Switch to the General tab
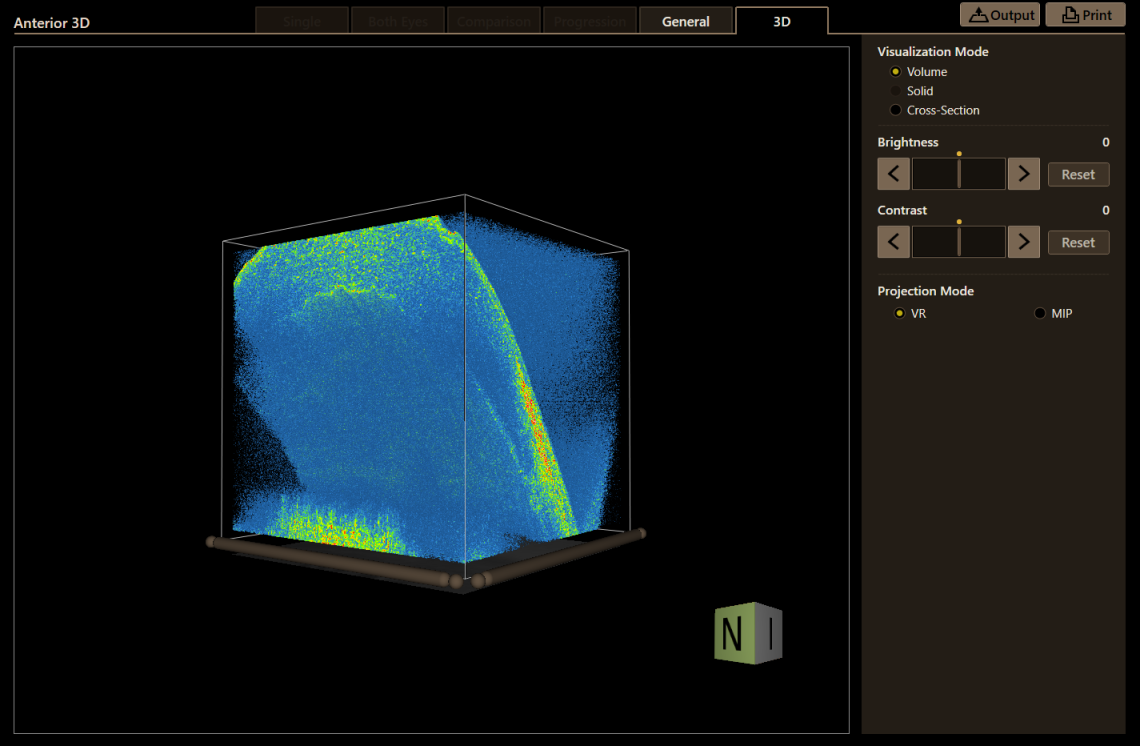The height and width of the screenshot is (746, 1140). (x=686, y=20)
